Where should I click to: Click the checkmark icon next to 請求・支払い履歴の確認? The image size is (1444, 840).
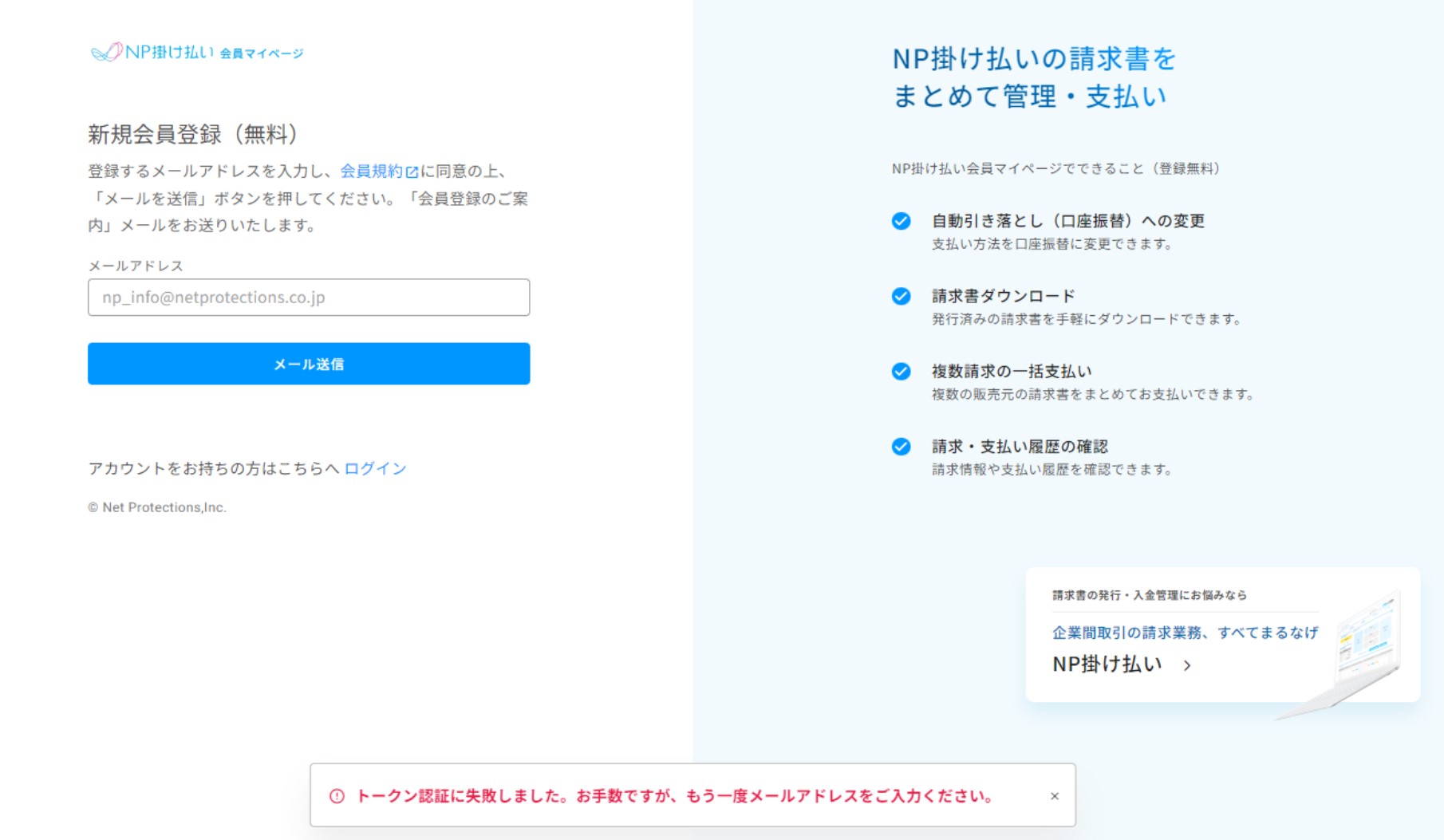(902, 446)
